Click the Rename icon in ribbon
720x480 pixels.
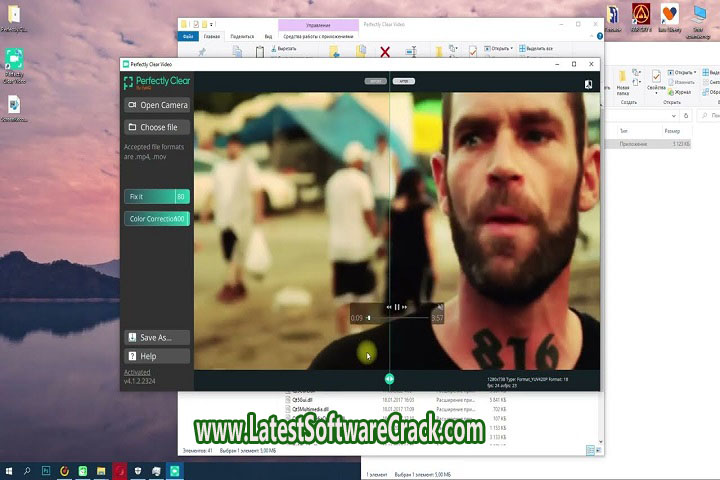click(411, 51)
